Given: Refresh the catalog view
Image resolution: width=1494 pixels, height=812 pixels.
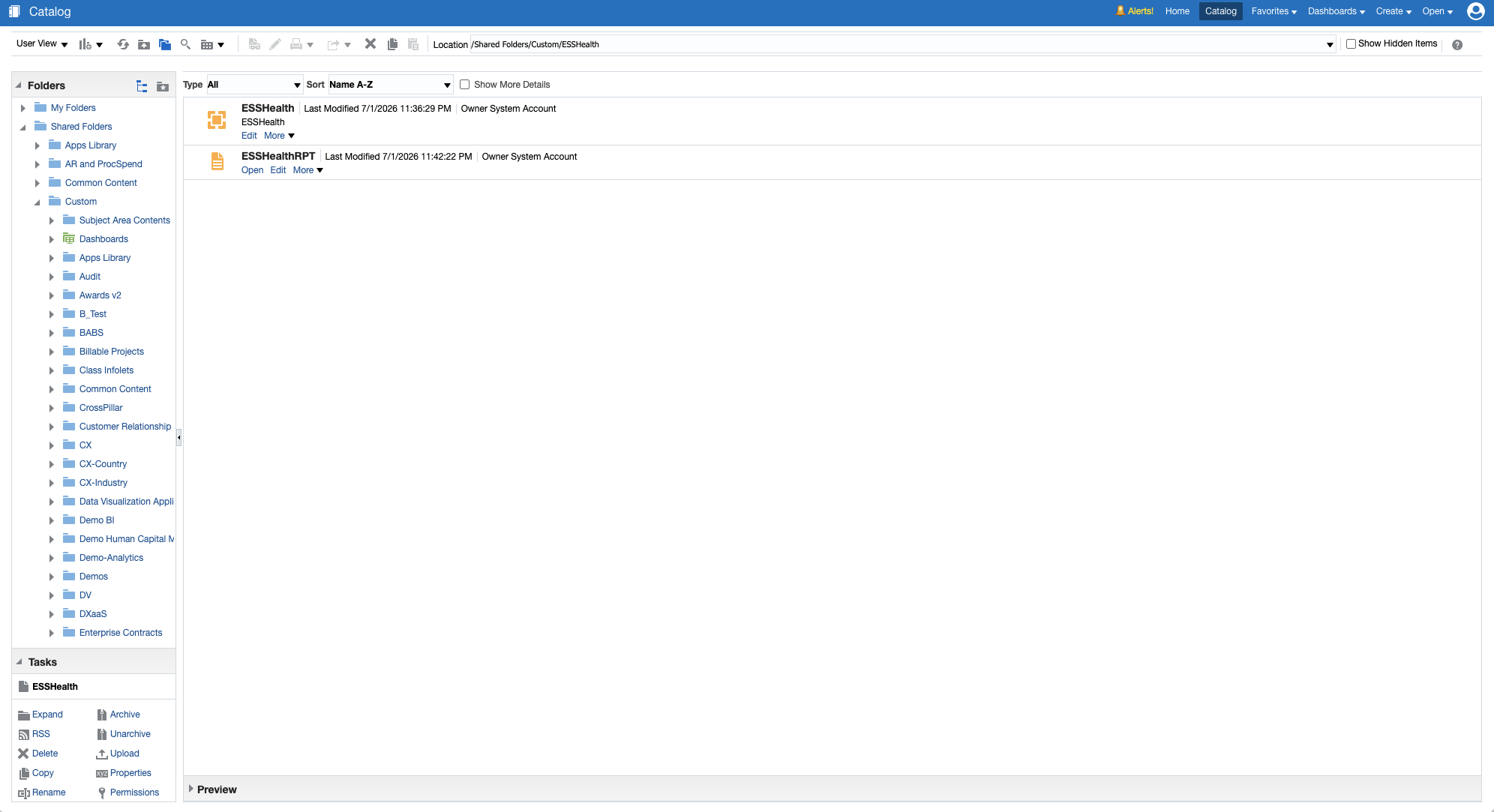Looking at the screenshot, I should 123,44.
